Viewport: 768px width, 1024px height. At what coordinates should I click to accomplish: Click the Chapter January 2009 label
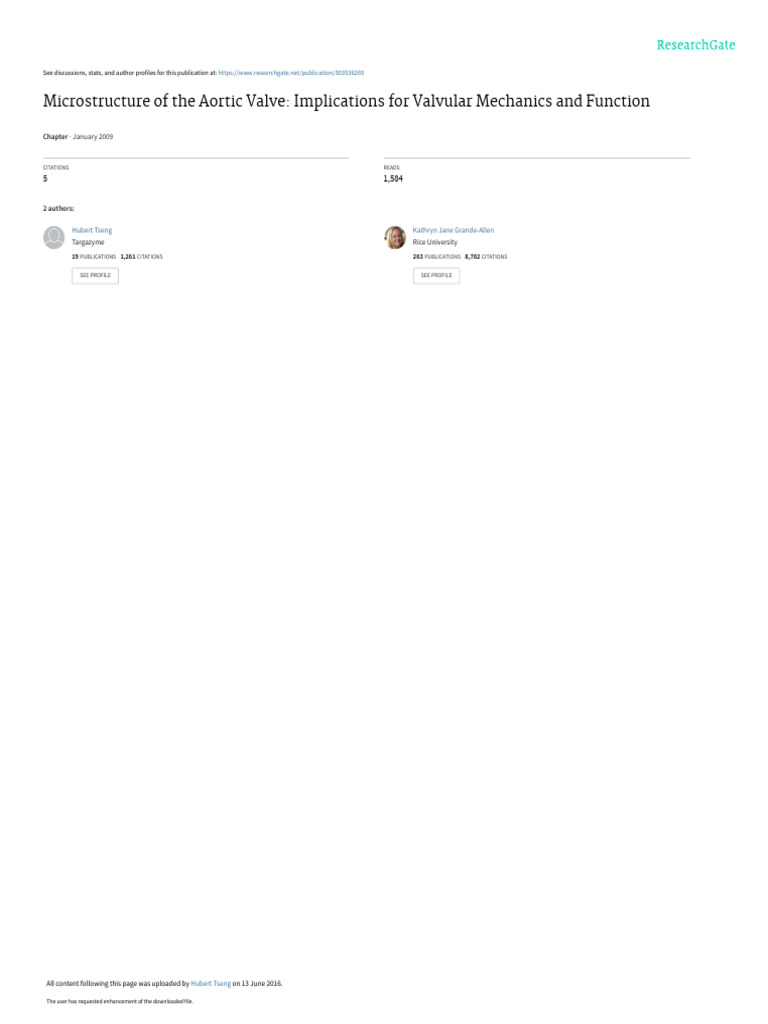pyautogui.click(x=78, y=137)
